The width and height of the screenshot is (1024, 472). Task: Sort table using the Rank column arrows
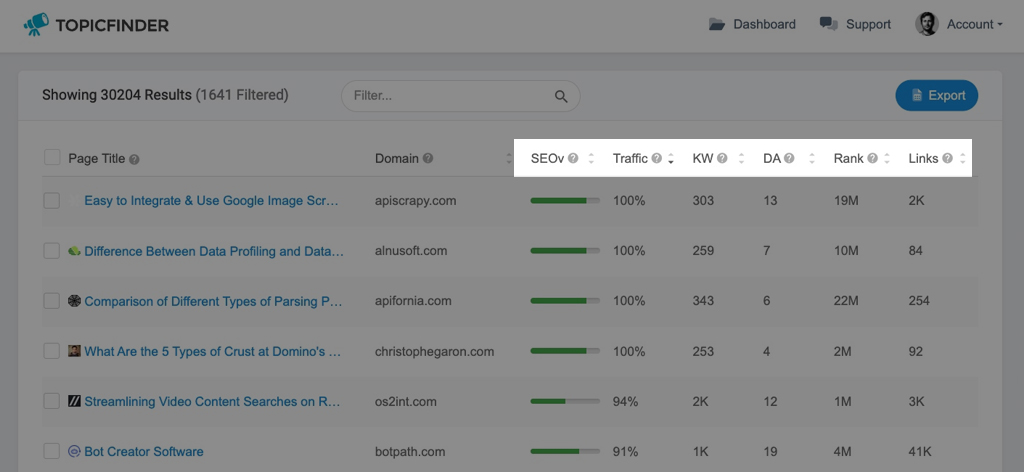(x=887, y=159)
